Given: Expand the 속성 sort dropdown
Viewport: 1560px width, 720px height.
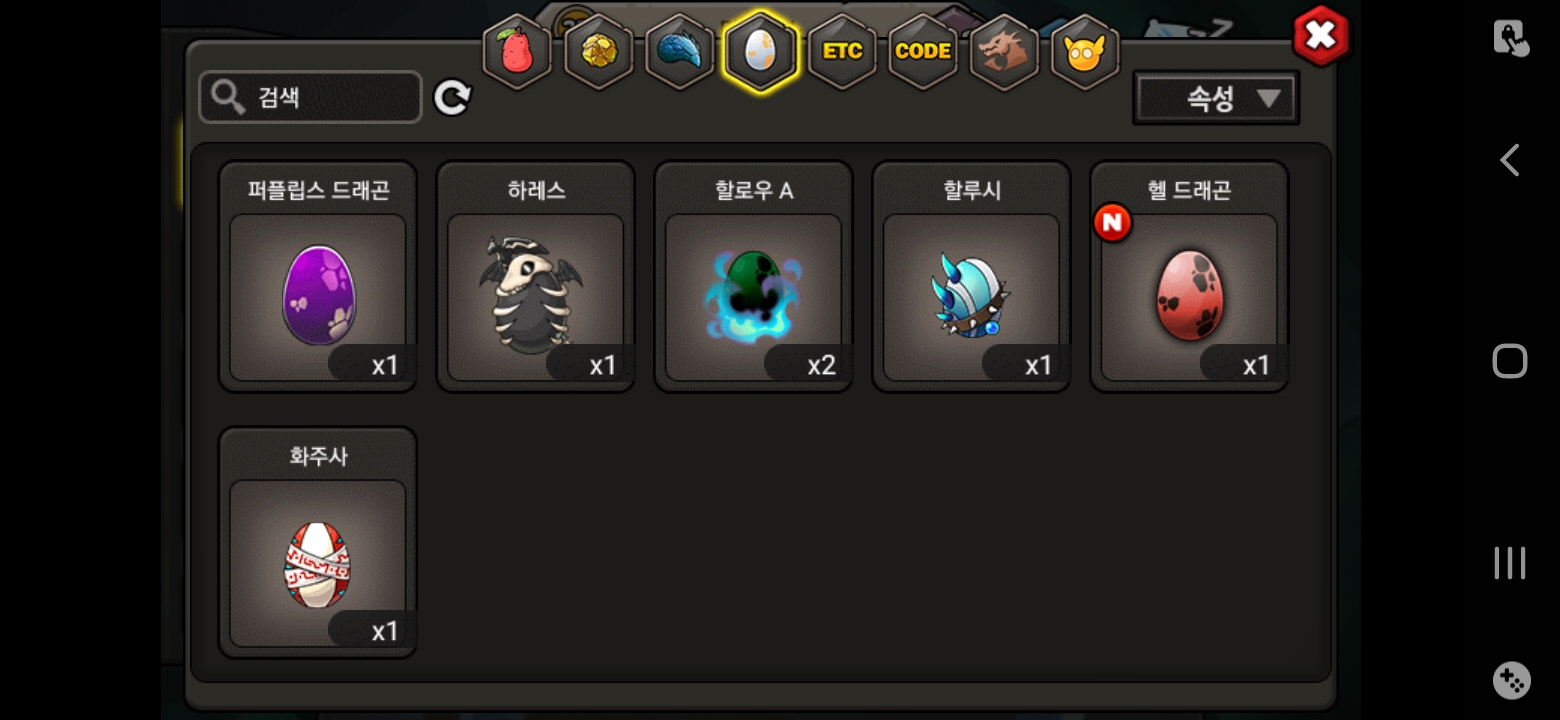Looking at the screenshot, I should point(1216,98).
